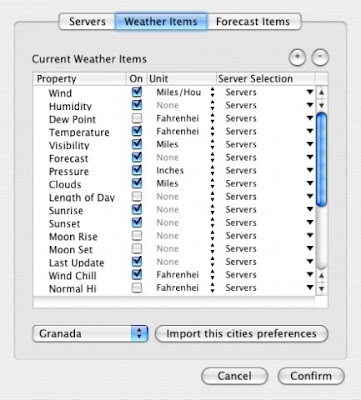Toggle the Sunrise checkbox
This screenshot has width=361, height=400.
[137, 209]
